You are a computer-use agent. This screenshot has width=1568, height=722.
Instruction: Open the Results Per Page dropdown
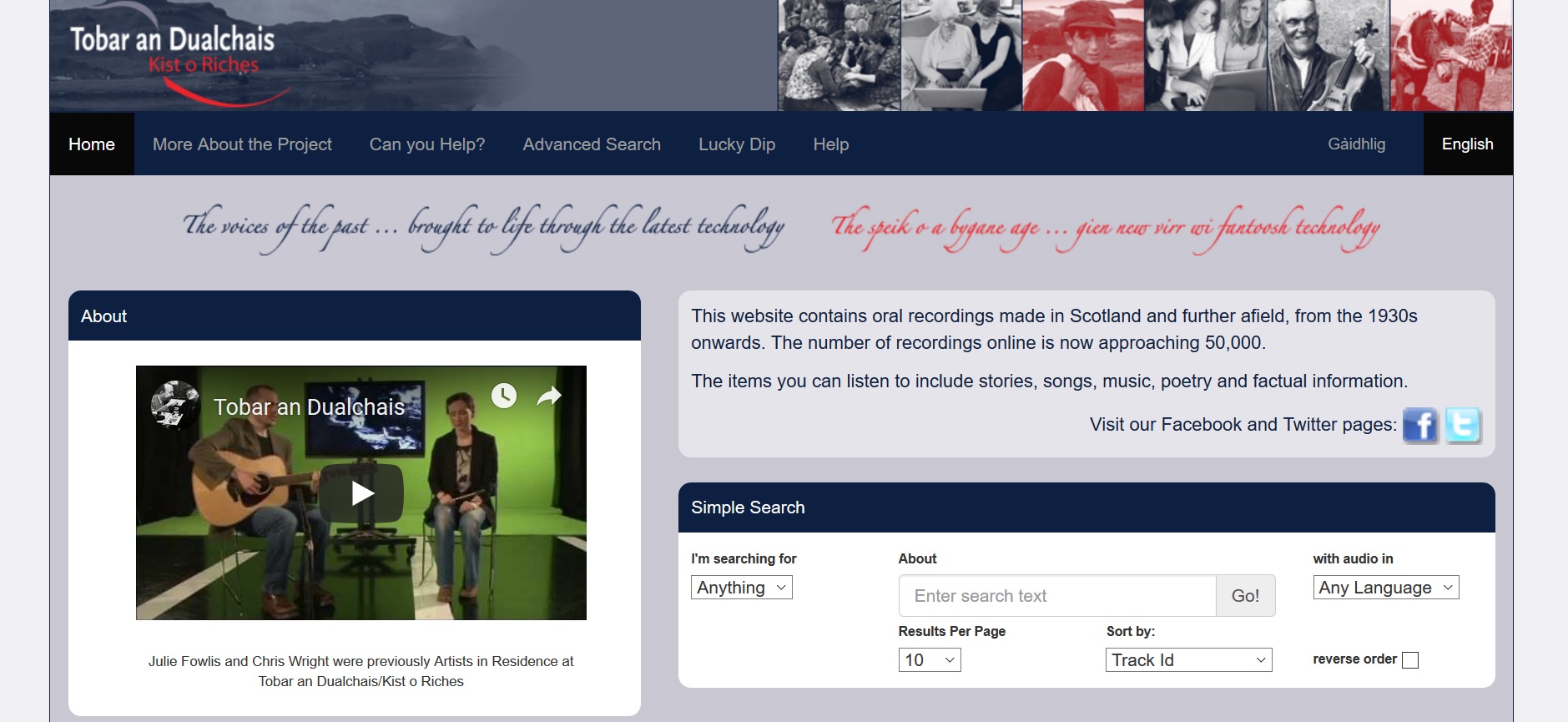coord(930,660)
